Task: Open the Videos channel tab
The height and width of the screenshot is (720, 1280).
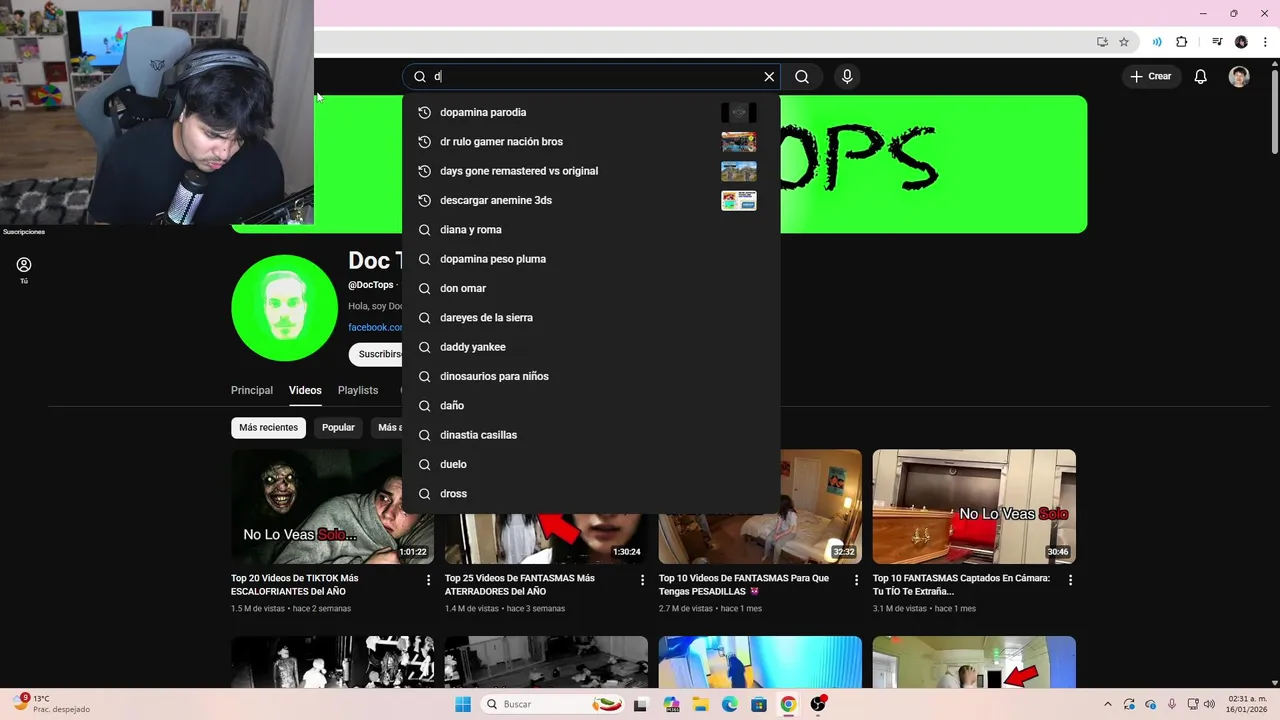Action: (305, 390)
